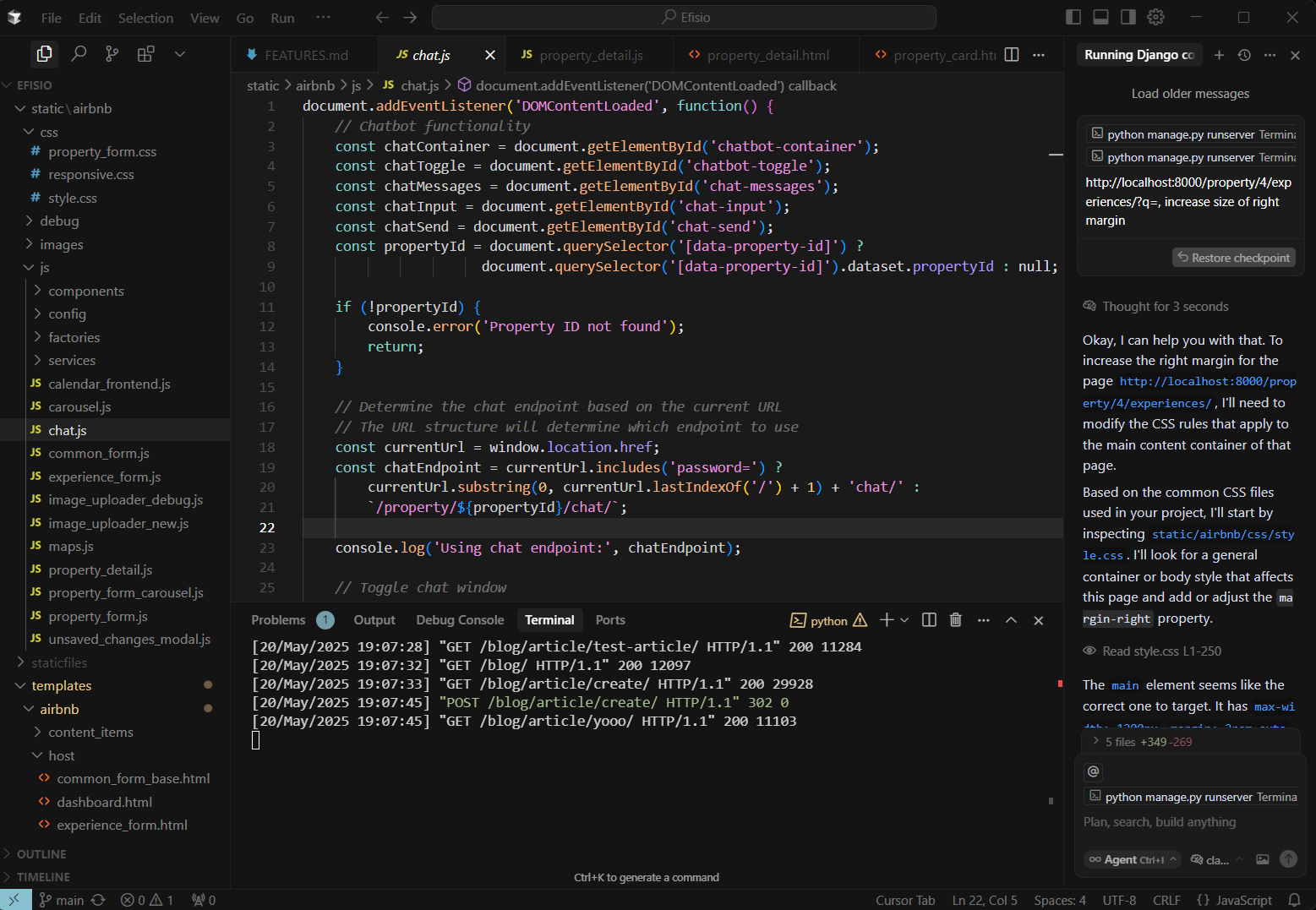The width and height of the screenshot is (1316, 910).
Task: Open editor more actions menu
Action: coord(1039,55)
